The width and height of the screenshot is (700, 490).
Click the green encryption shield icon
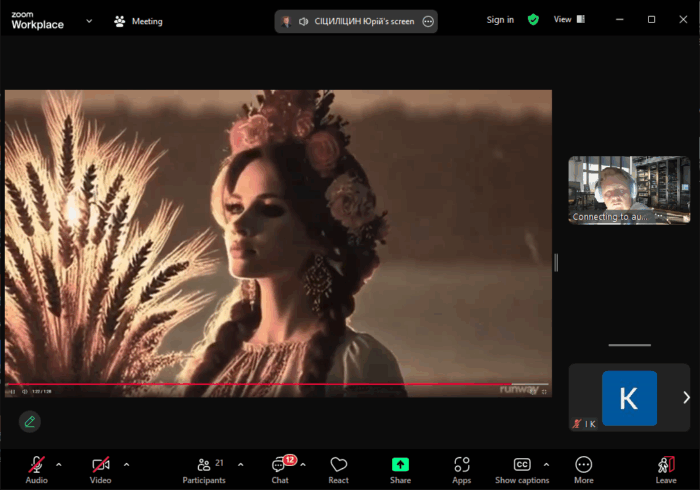[534, 20]
